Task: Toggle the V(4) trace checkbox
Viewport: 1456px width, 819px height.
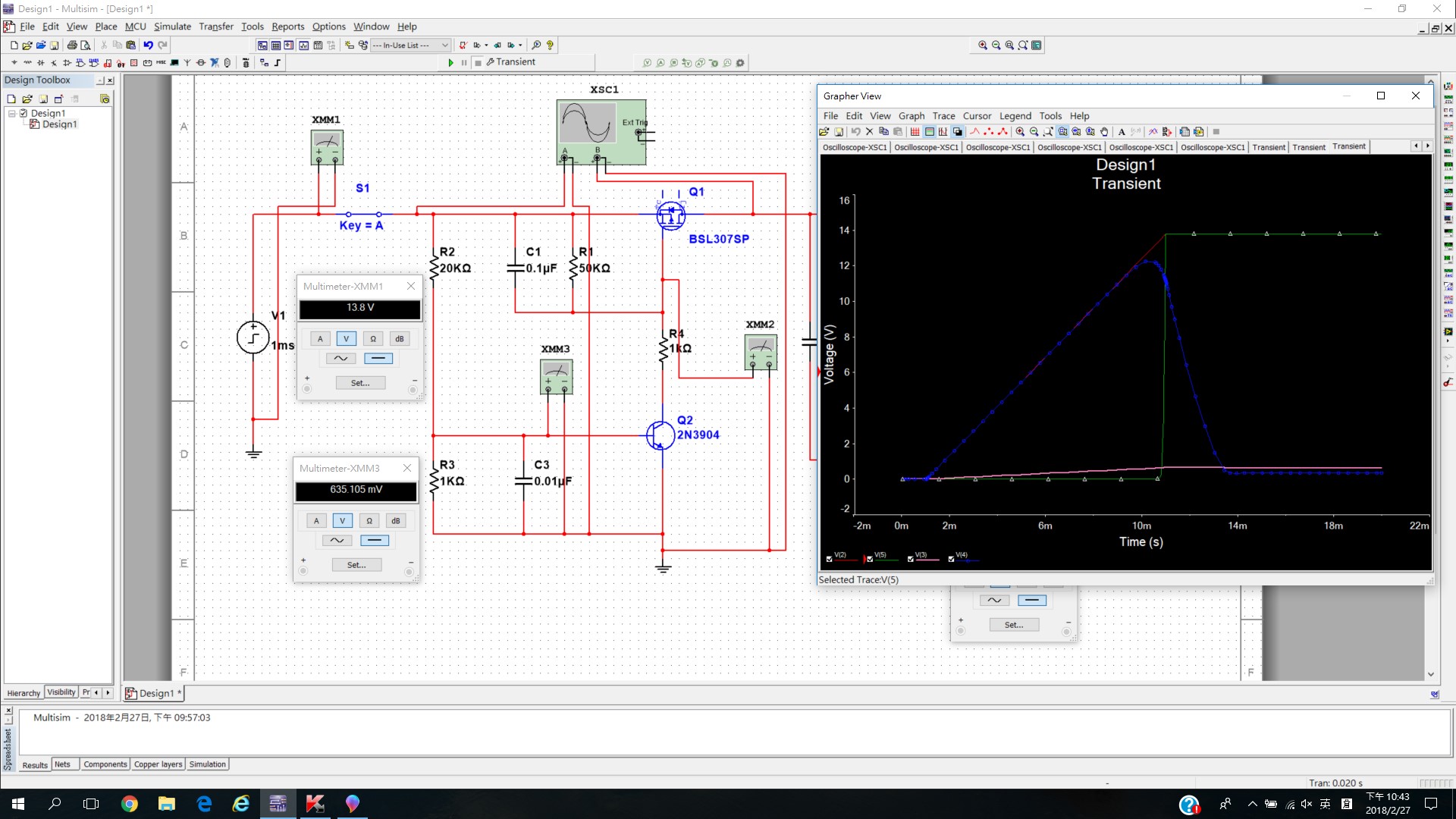Action: pyautogui.click(x=952, y=559)
